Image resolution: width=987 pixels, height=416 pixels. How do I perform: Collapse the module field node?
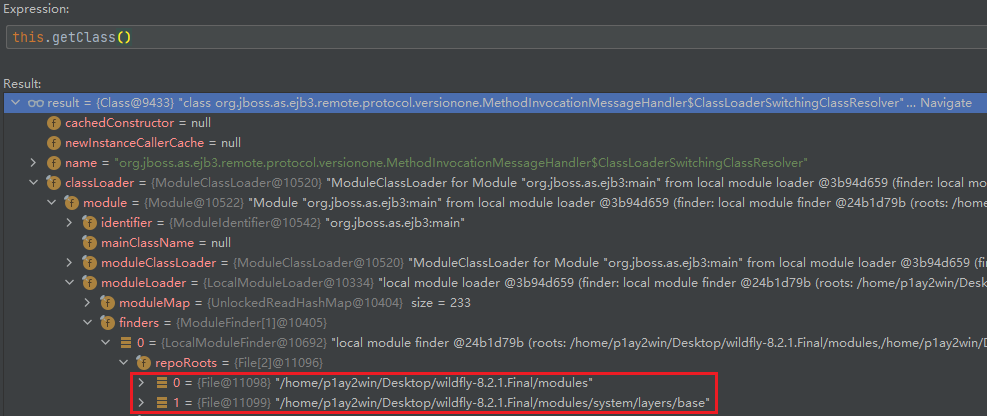pos(51,203)
